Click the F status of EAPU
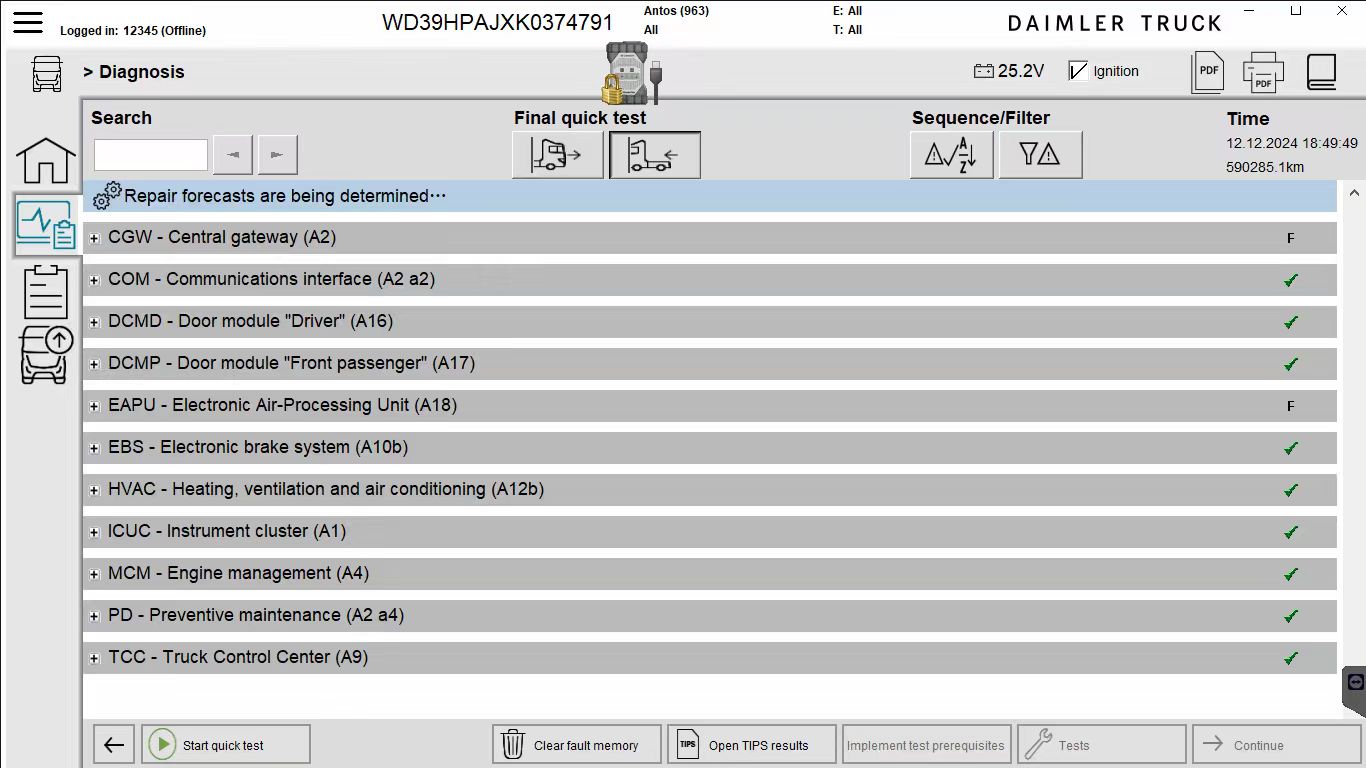This screenshot has height=768, width=1366. [x=1291, y=406]
